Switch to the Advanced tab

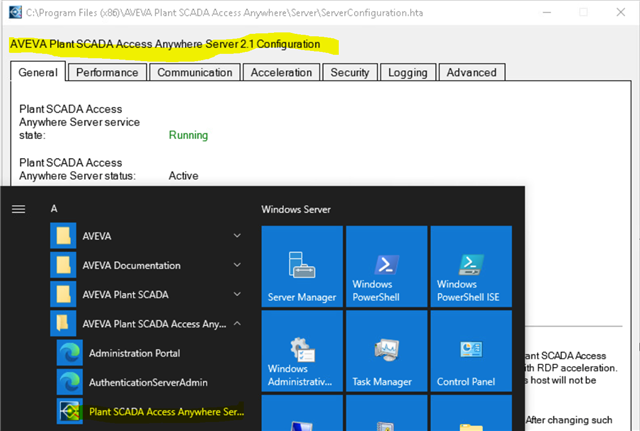pos(472,72)
